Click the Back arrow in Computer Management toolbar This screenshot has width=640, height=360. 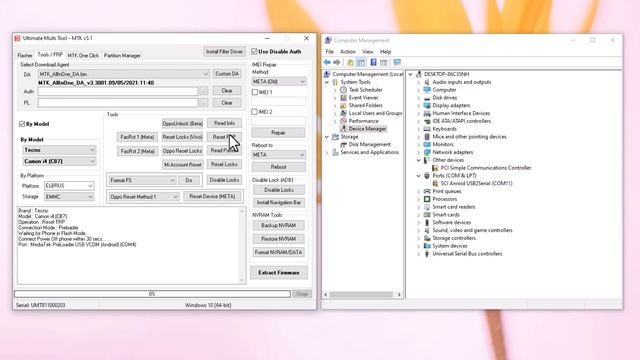point(327,62)
